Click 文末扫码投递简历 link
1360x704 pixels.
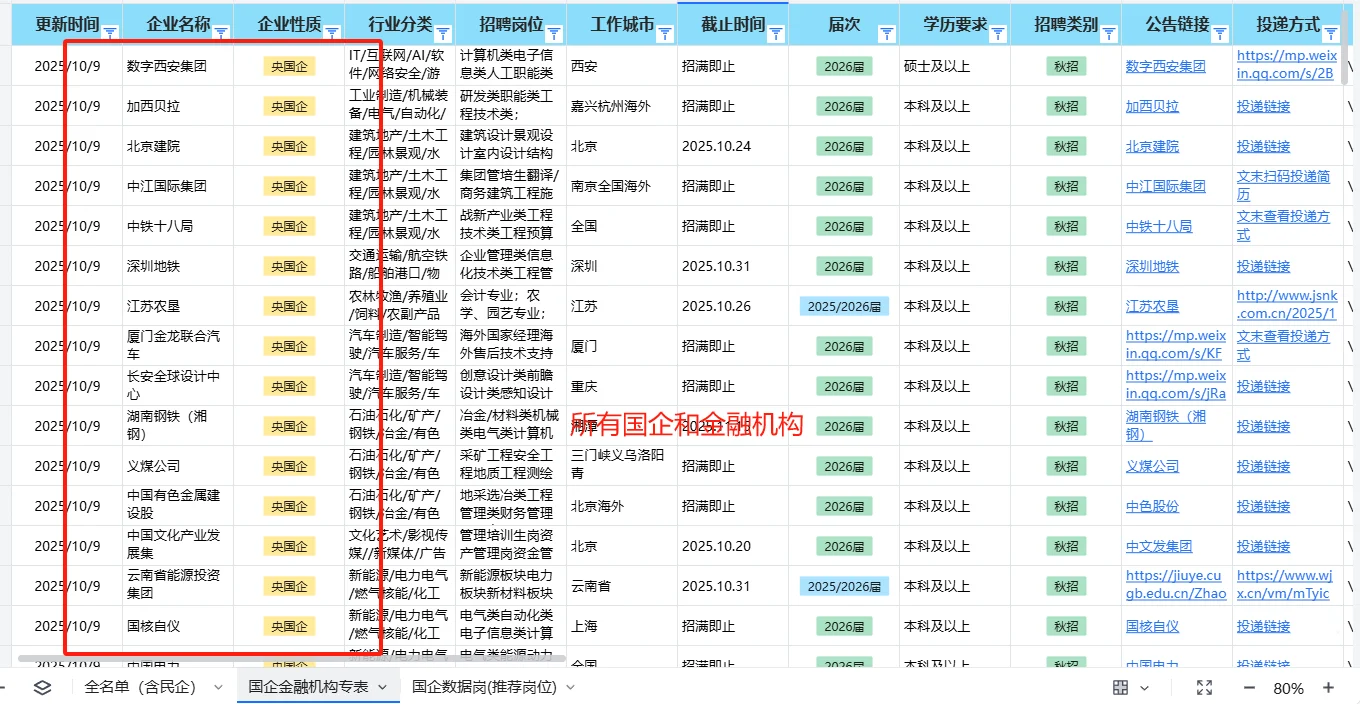[x=1283, y=185]
